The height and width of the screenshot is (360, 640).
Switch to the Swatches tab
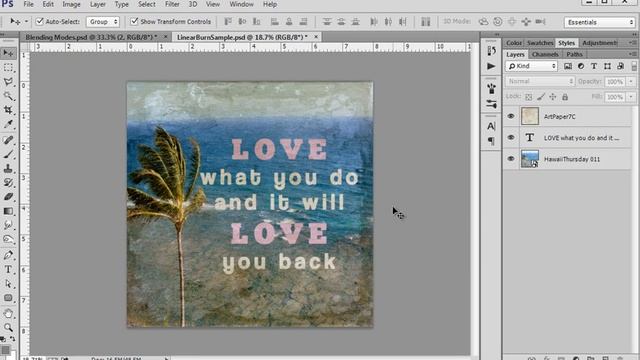540,43
